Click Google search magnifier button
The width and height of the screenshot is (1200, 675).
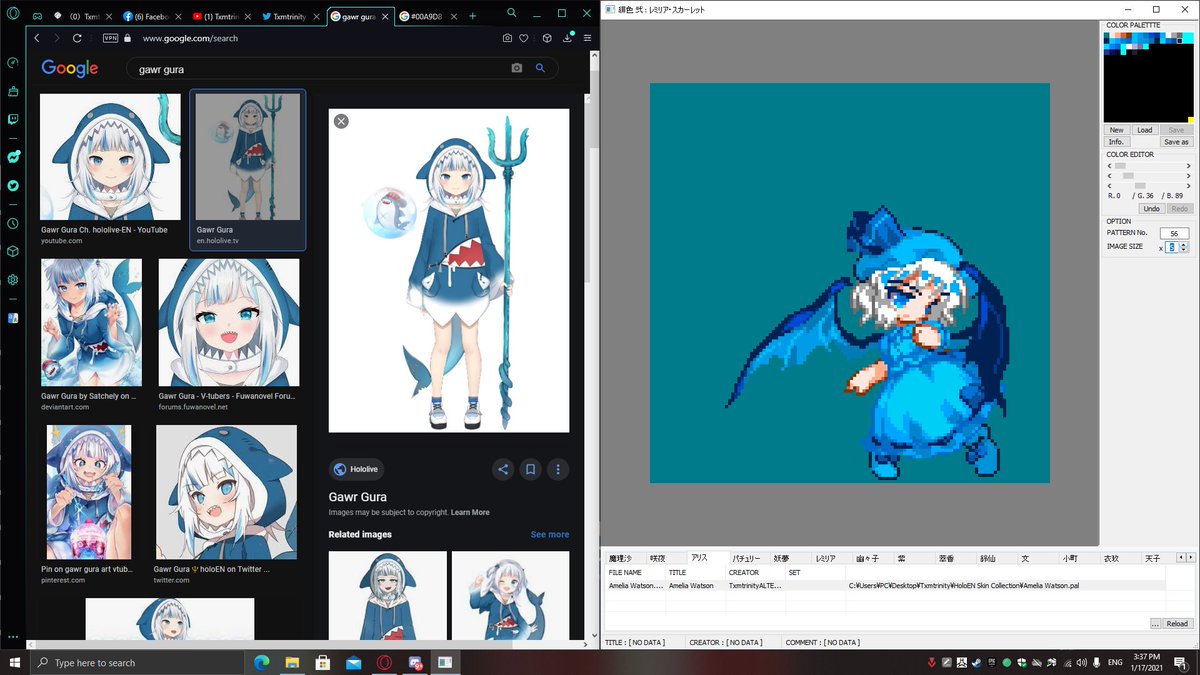coord(540,68)
